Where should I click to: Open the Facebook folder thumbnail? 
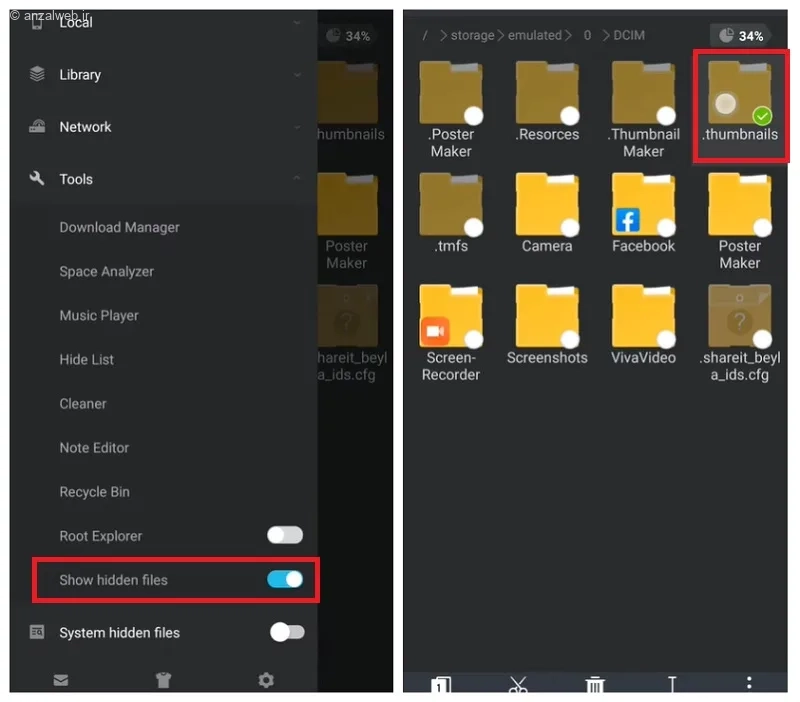(643, 213)
